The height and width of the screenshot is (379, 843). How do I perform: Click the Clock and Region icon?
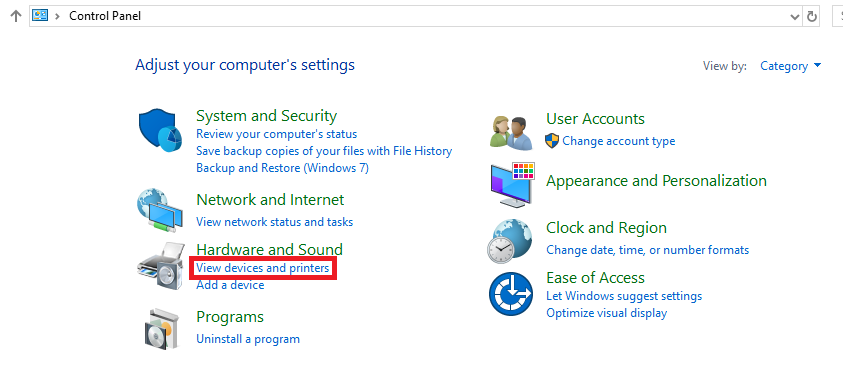pyautogui.click(x=510, y=240)
